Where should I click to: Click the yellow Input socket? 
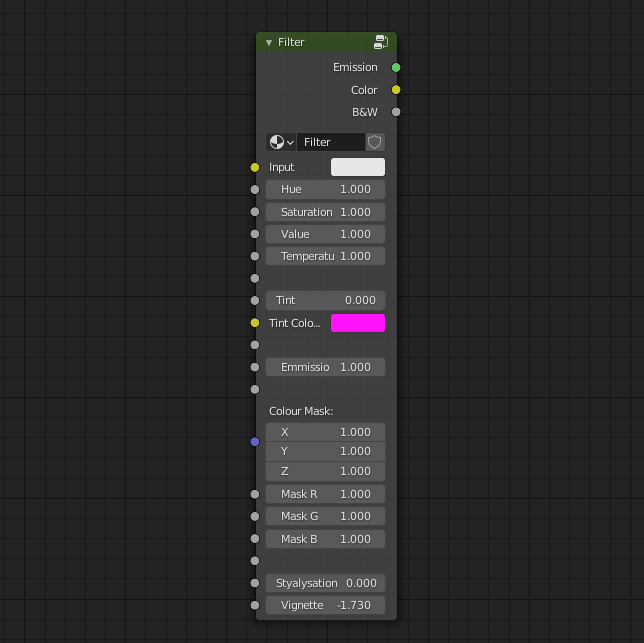pyautogui.click(x=255, y=167)
